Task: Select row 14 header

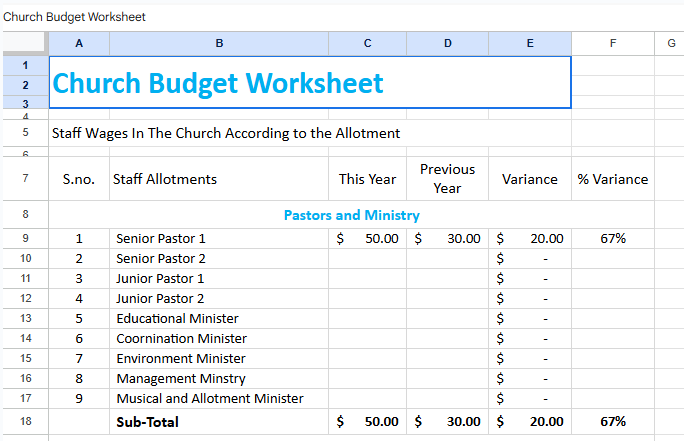Action: point(25,338)
